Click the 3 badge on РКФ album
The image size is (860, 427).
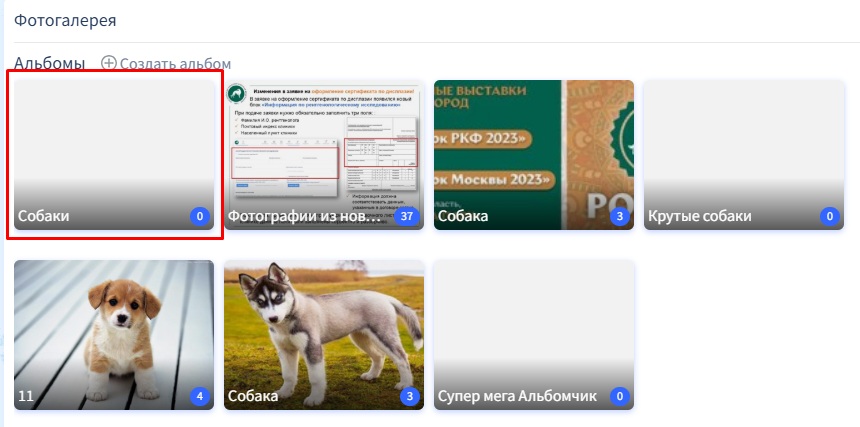coord(620,217)
